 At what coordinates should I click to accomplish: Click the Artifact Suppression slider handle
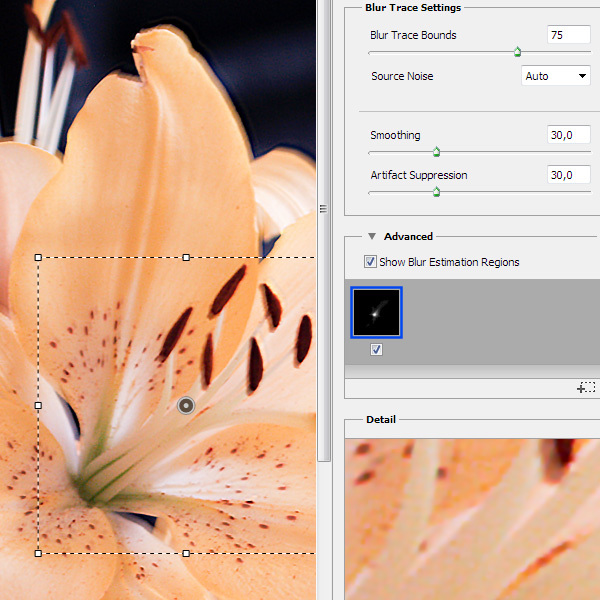[436, 192]
